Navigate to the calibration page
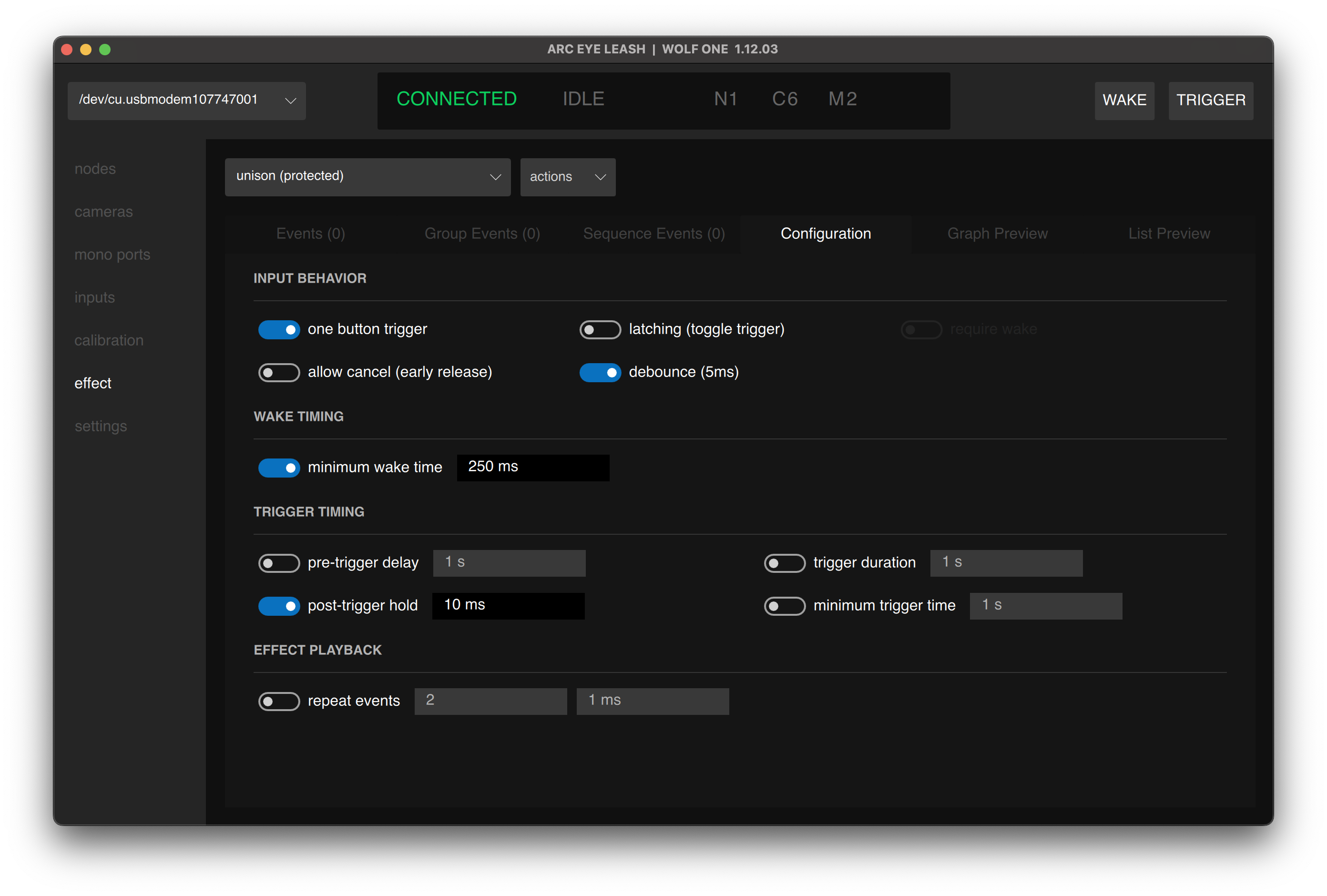 (x=109, y=340)
